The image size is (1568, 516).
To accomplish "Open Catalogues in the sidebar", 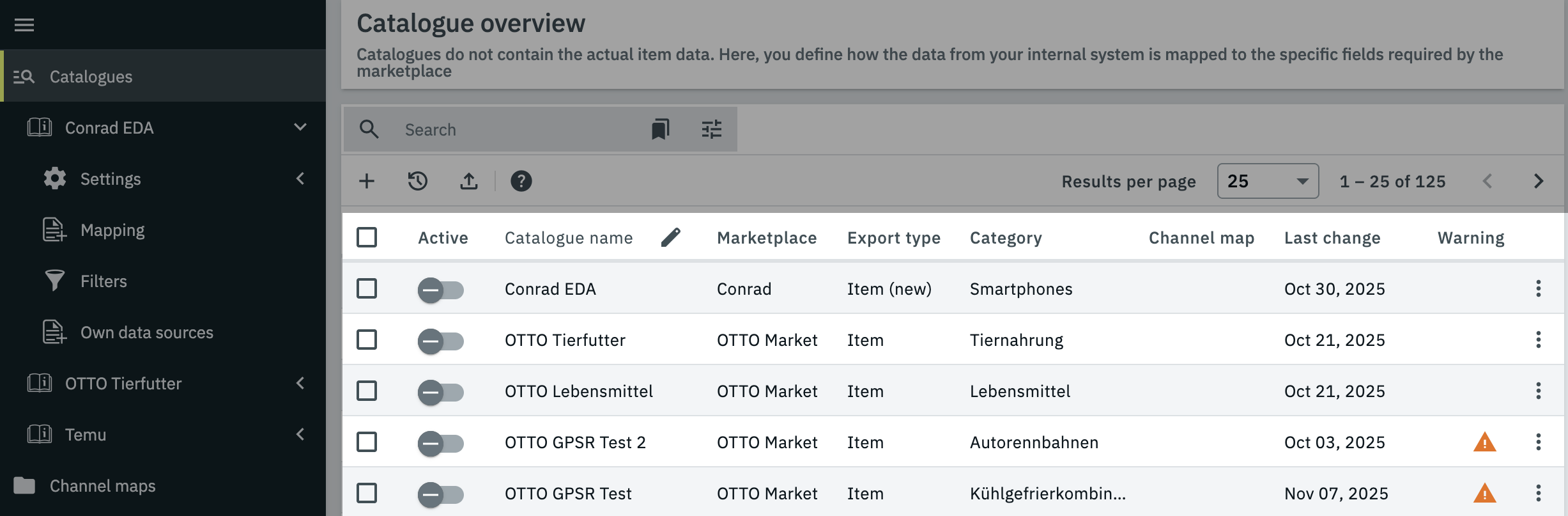I will [163, 76].
